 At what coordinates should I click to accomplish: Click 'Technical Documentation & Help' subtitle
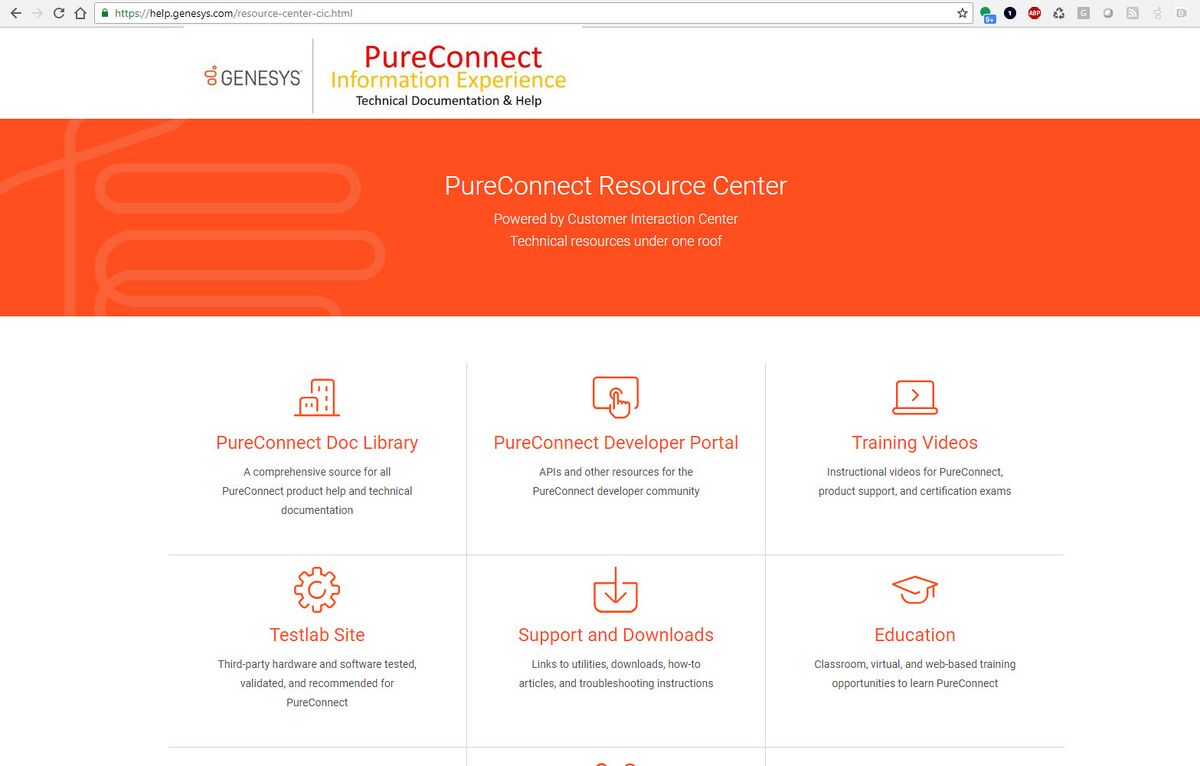click(x=449, y=101)
